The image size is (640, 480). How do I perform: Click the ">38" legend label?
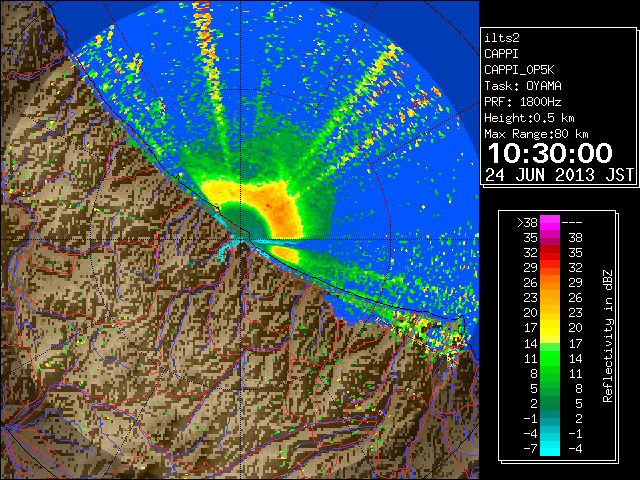[x=527, y=223]
